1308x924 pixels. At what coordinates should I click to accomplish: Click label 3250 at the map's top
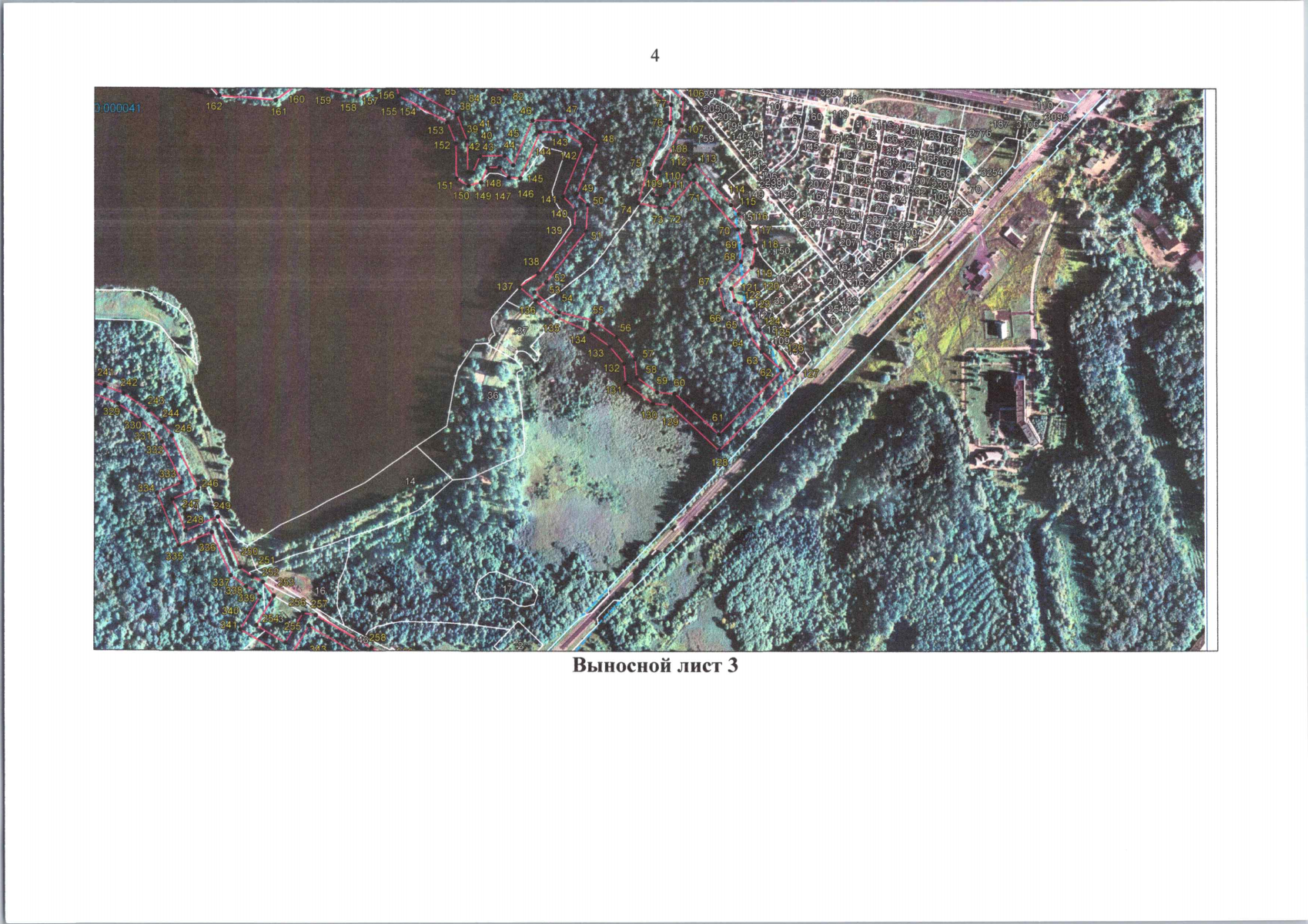[831, 93]
